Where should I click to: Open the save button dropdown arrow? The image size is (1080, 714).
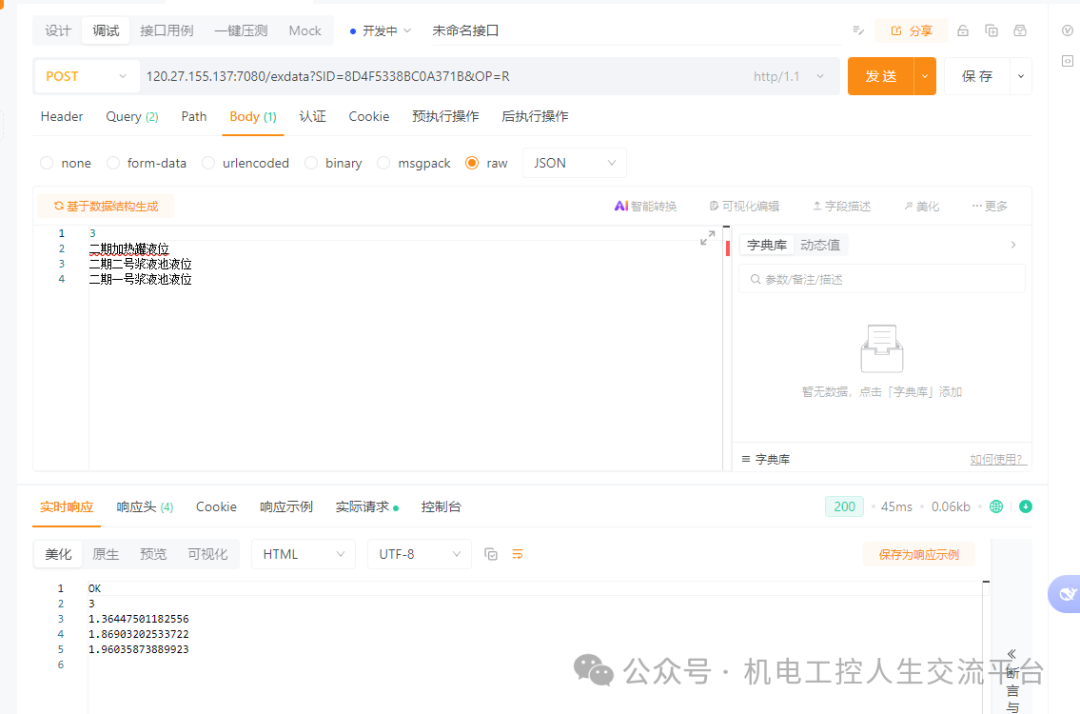tap(1021, 76)
